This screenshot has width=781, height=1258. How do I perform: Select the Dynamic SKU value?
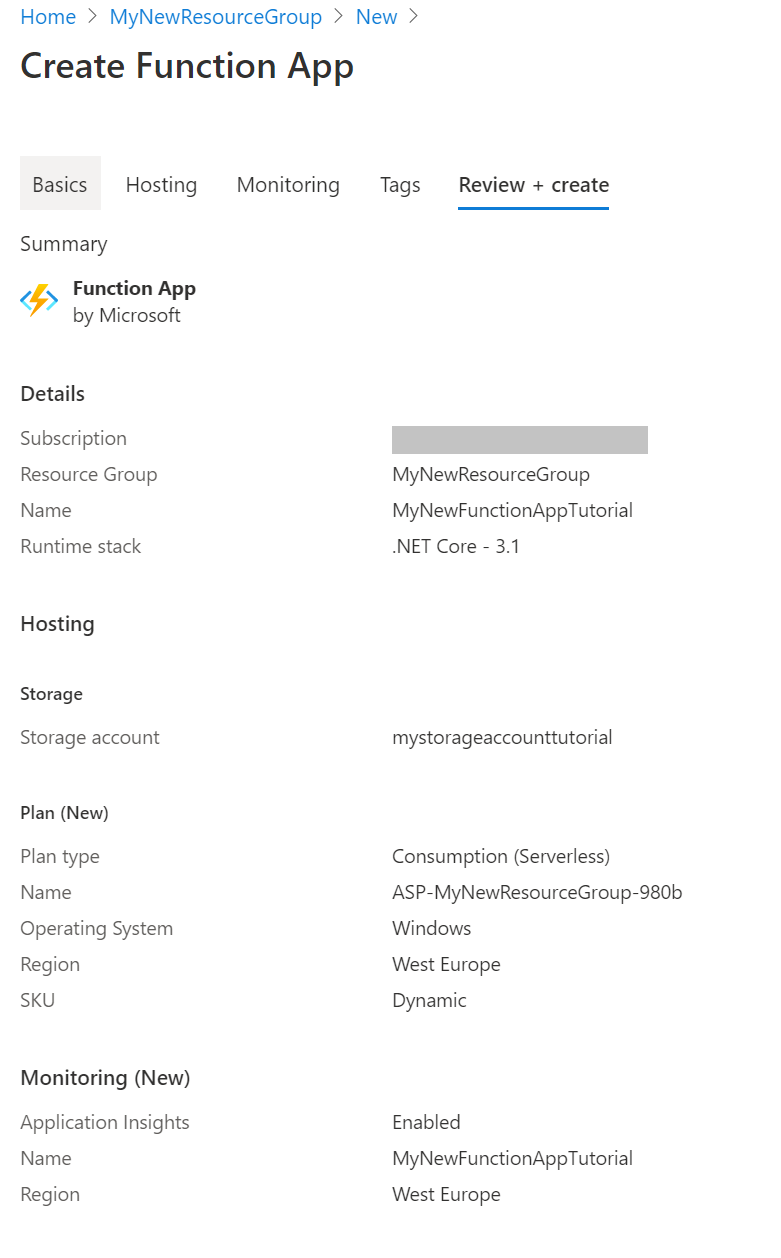(428, 1000)
